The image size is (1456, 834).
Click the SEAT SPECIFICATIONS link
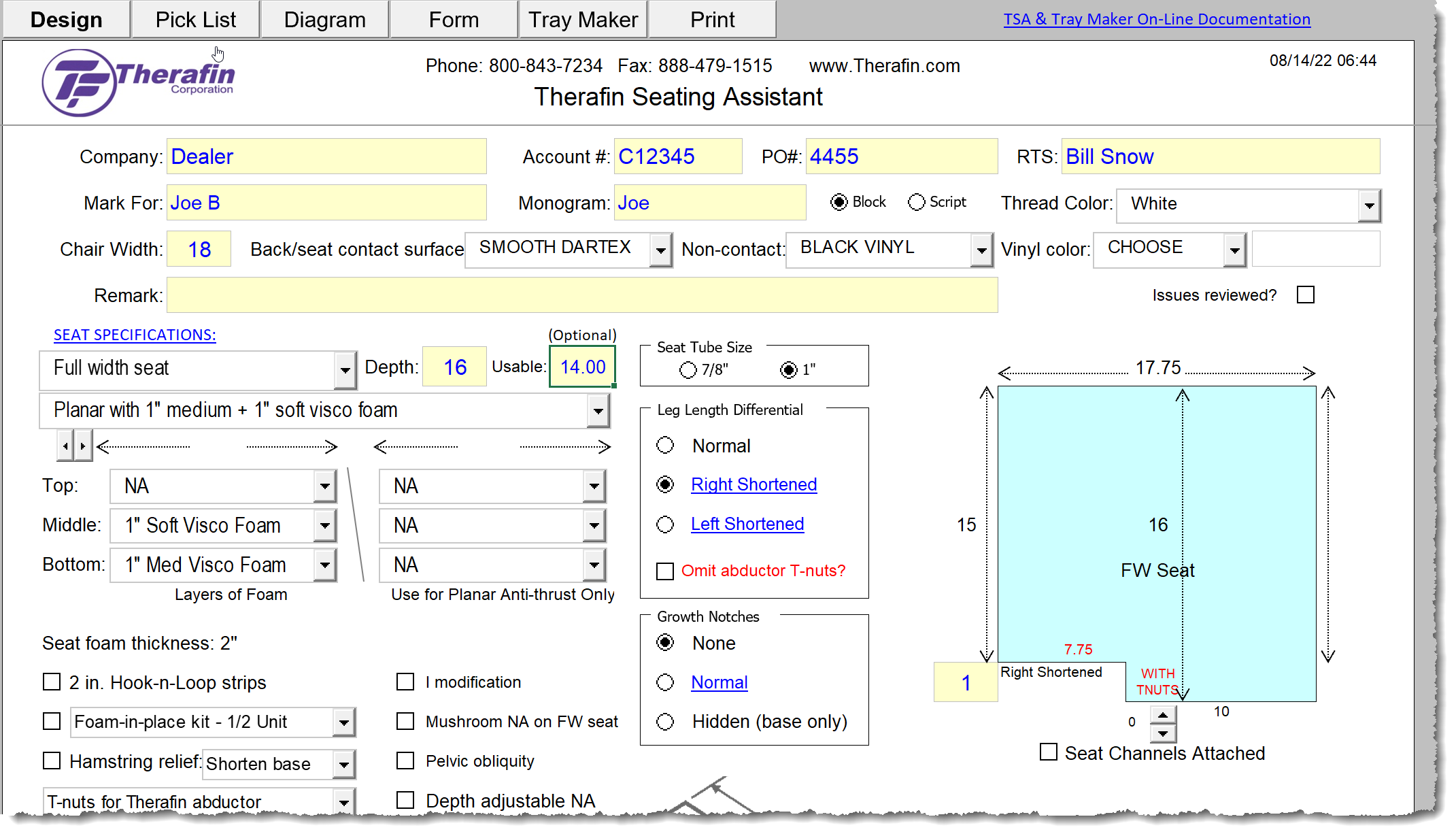(135, 335)
